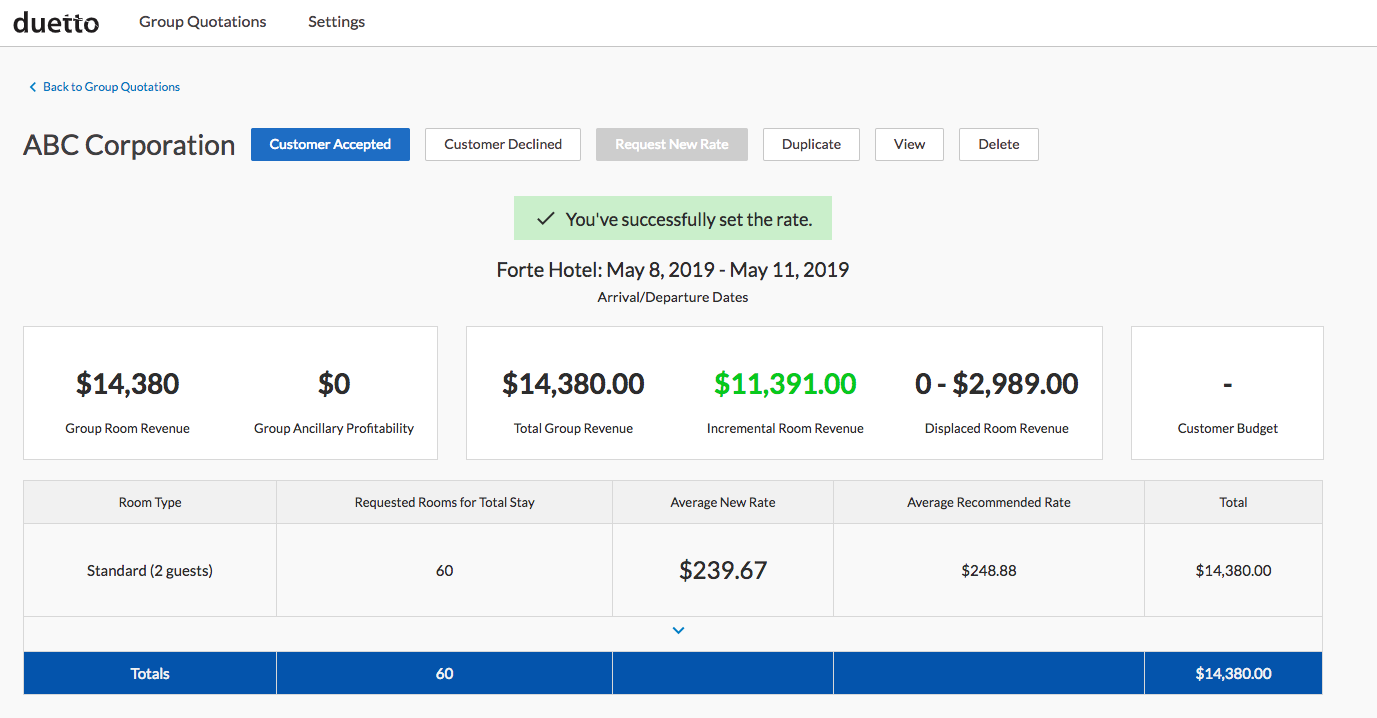
Task: Open the Settings menu
Action: pyautogui.click(x=336, y=22)
